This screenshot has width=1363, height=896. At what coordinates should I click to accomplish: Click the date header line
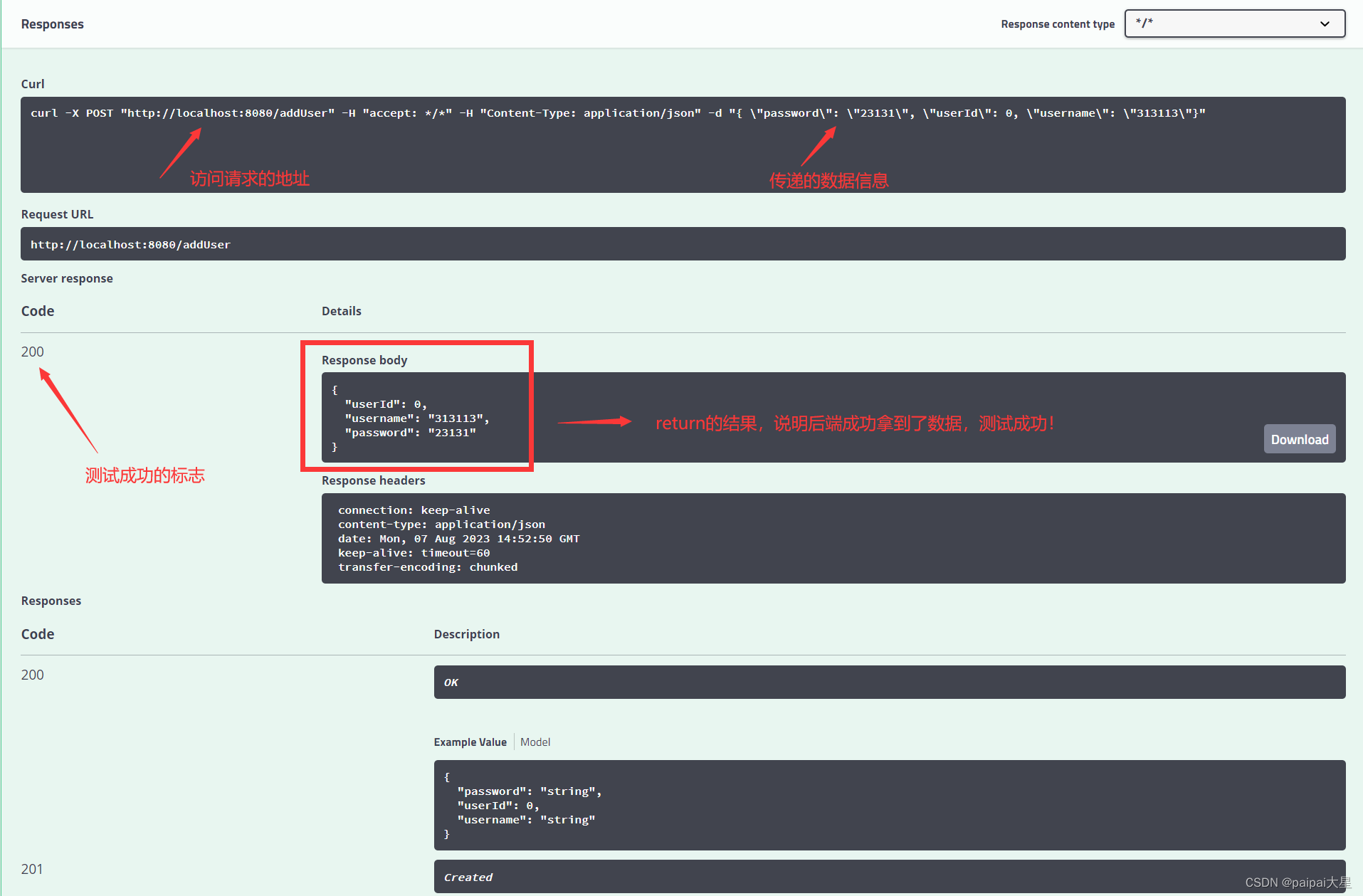458,539
